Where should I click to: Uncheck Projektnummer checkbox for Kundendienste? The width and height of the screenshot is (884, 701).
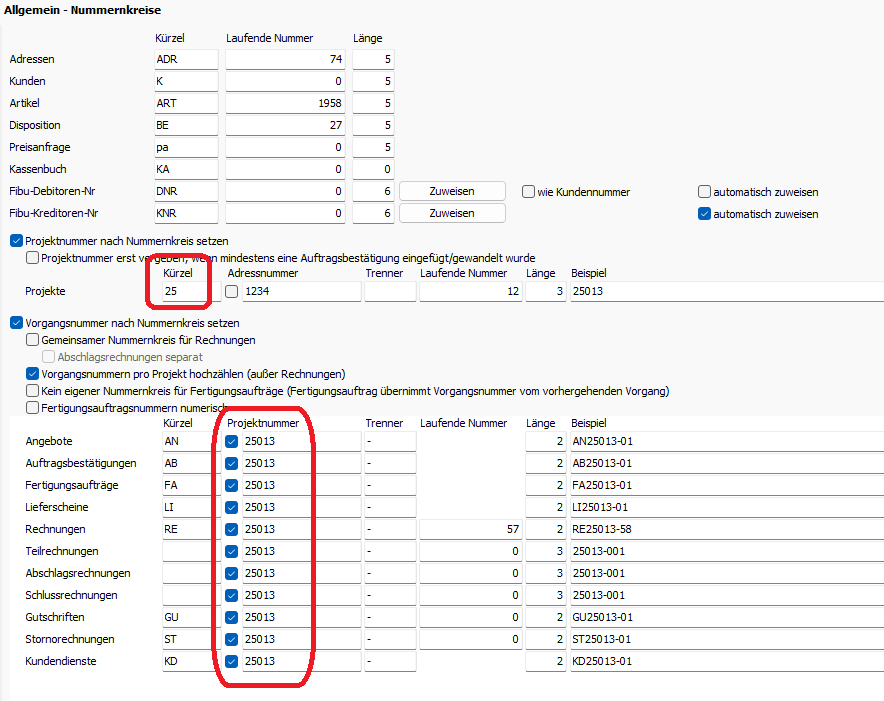coord(232,662)
